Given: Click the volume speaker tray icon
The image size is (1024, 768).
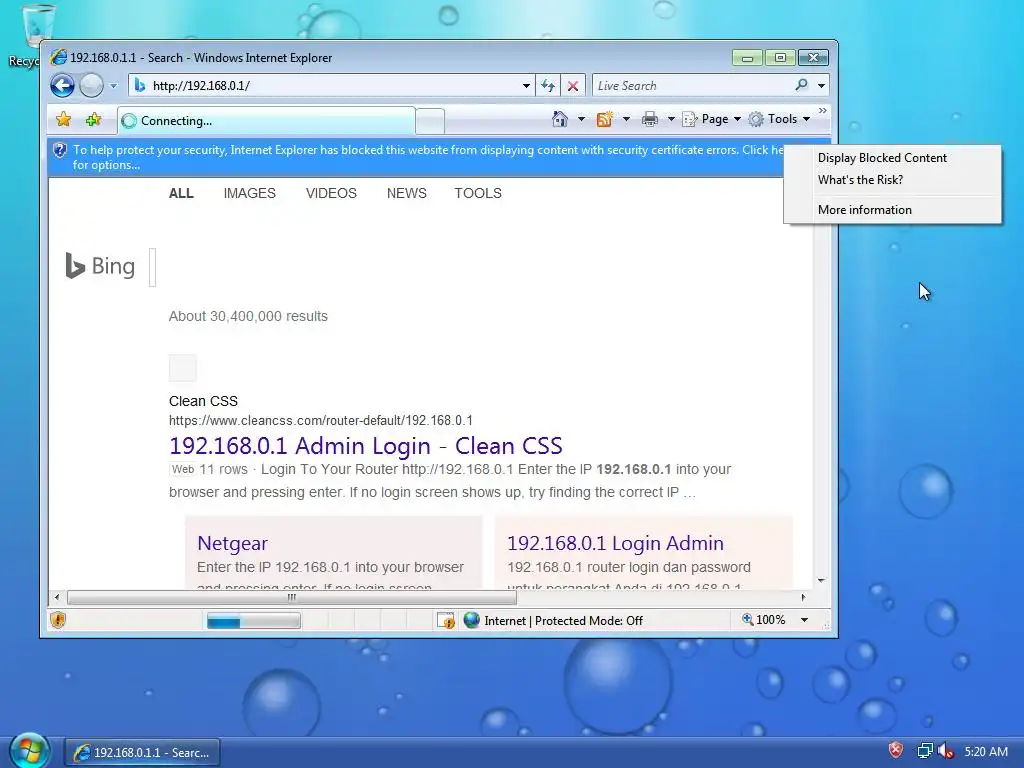Looking at the screenshot, I should pos(945,751).
